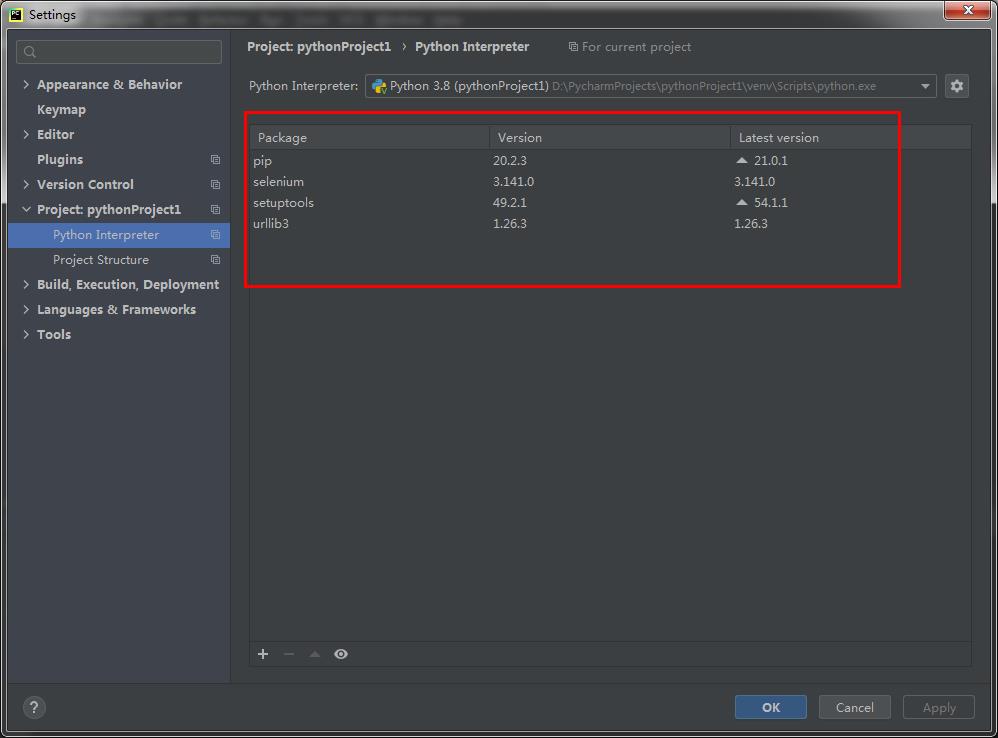Expand Build, Execution, Deployment section

click(26, 284)
